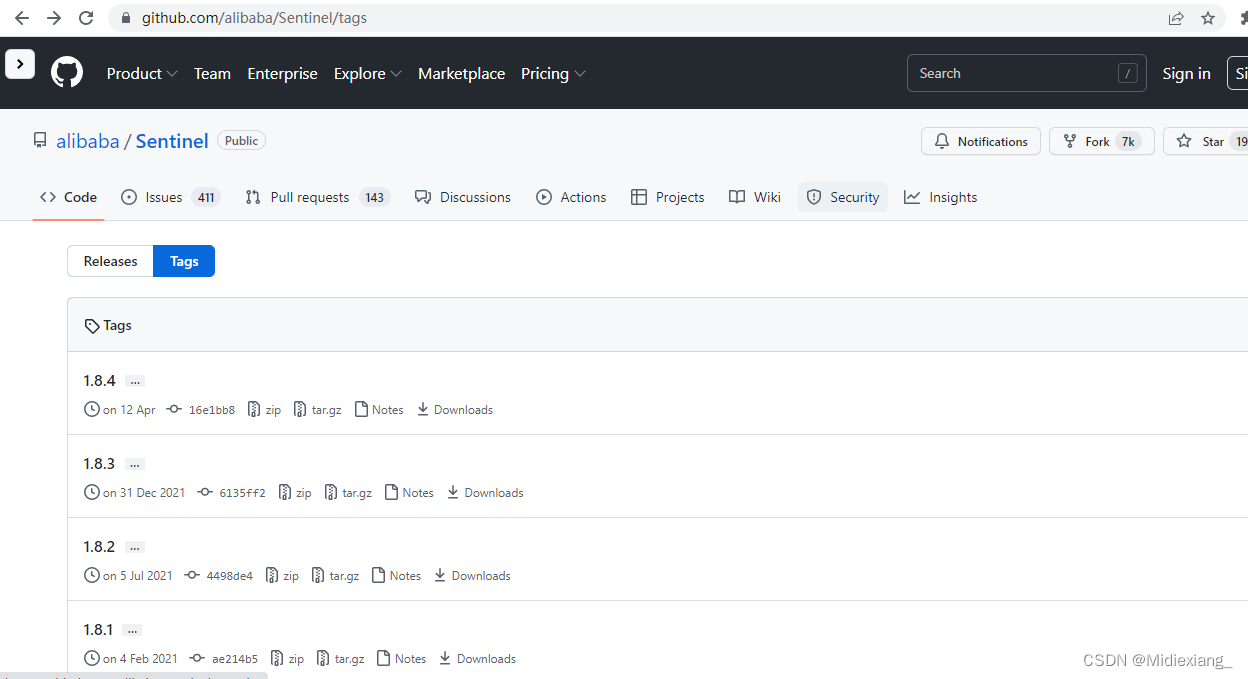Image resolution: width=1248 pixels, height=679 pixels.
Task: Click the share page icon in address bar
Action: click(1176, 18)
